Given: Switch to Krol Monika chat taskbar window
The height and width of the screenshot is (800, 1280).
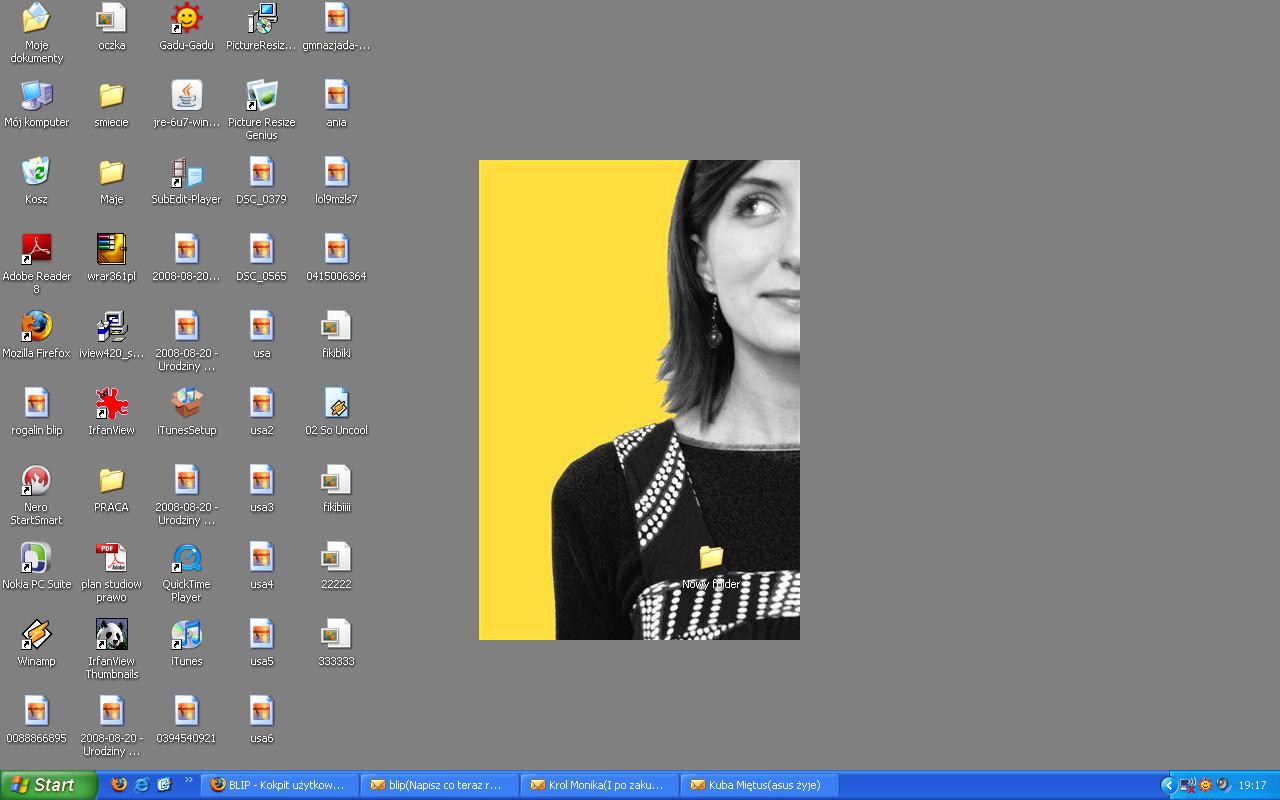Looking at the screenshot, I should (599, 785).
